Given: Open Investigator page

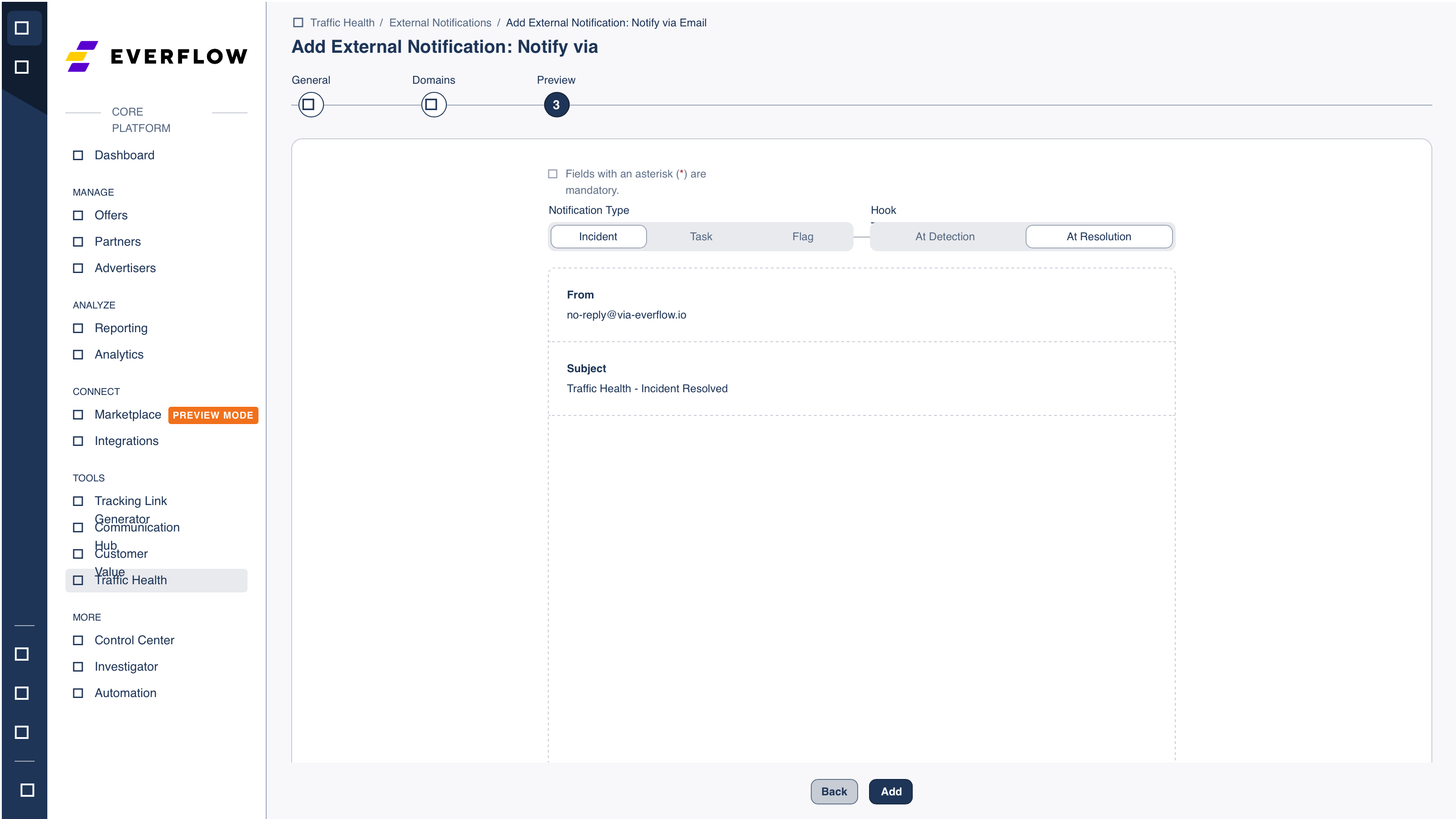Looking at the screenshot, I should tap(156, 667).
